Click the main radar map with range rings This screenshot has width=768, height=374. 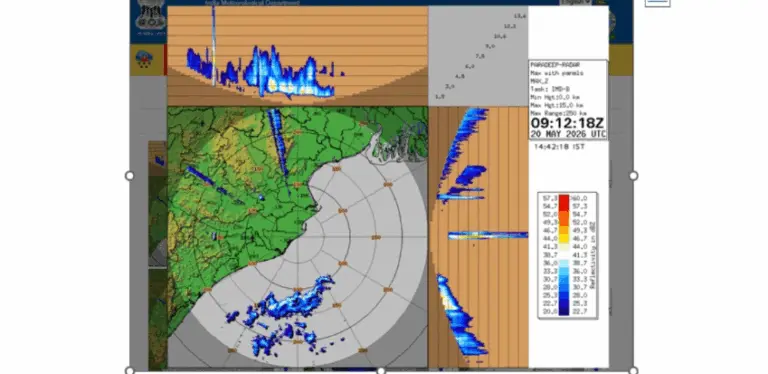click(298, 237)
